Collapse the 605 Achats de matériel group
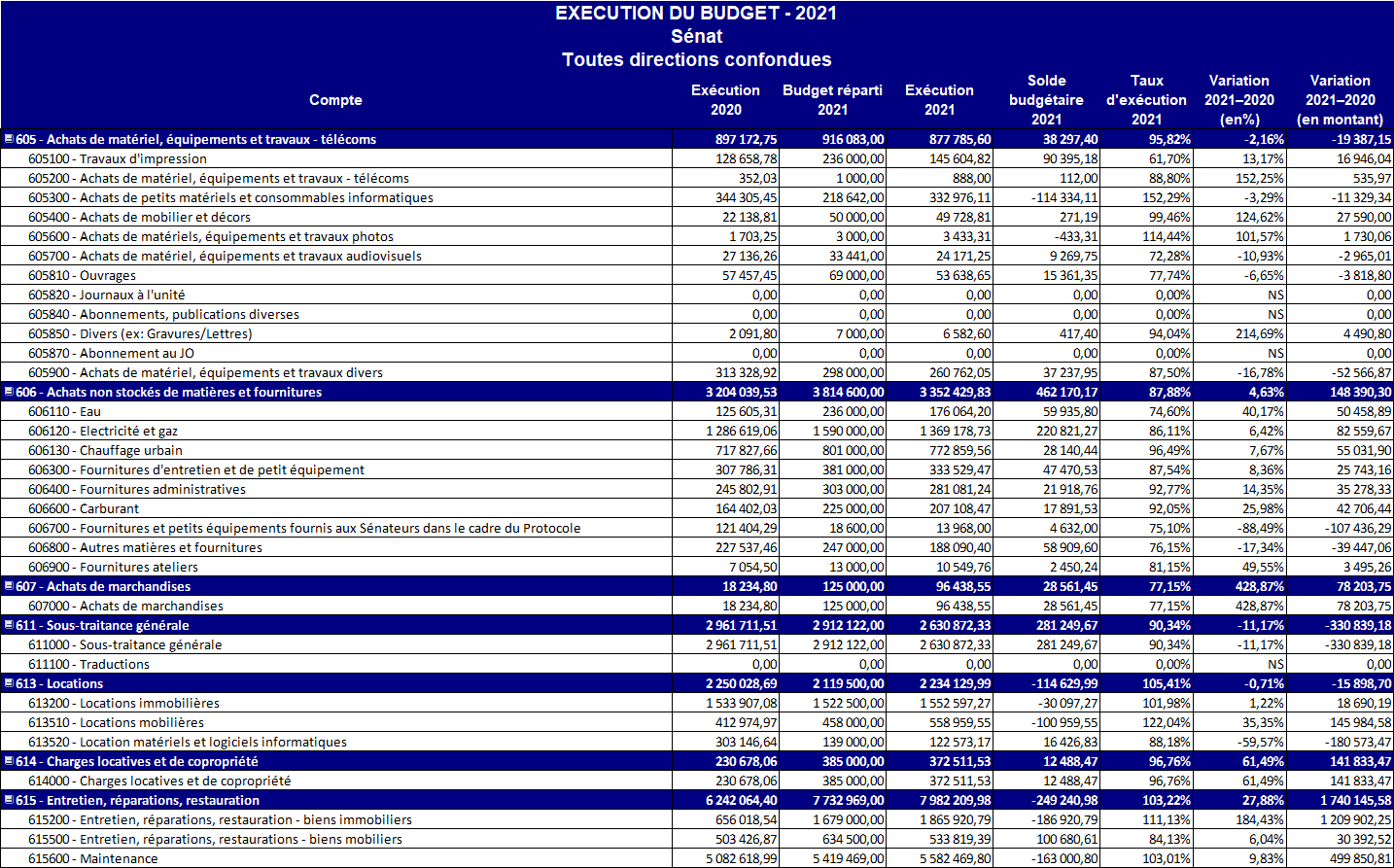1394x868 pixels. tap(9, 139)
